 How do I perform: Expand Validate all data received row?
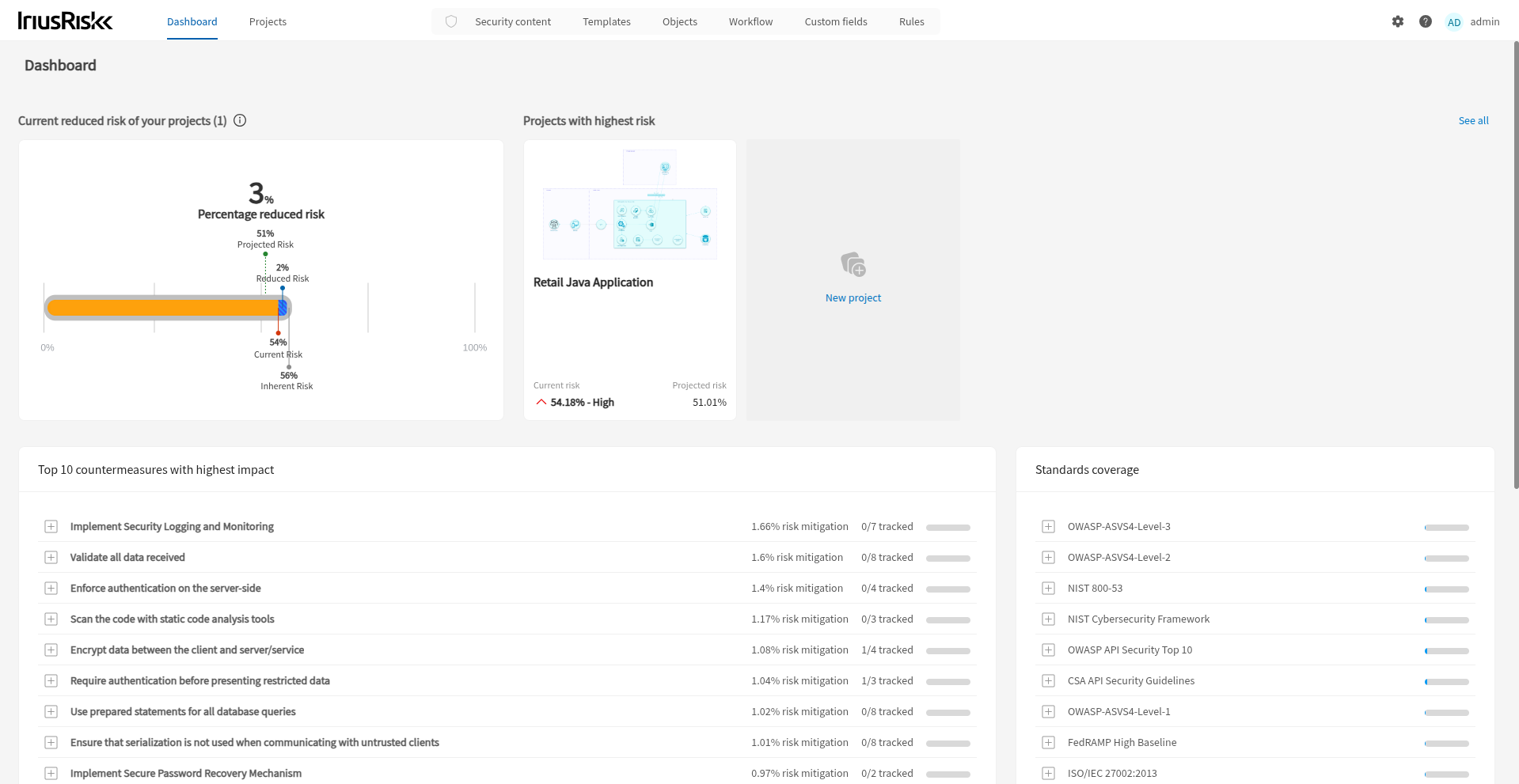click(51, 558)
